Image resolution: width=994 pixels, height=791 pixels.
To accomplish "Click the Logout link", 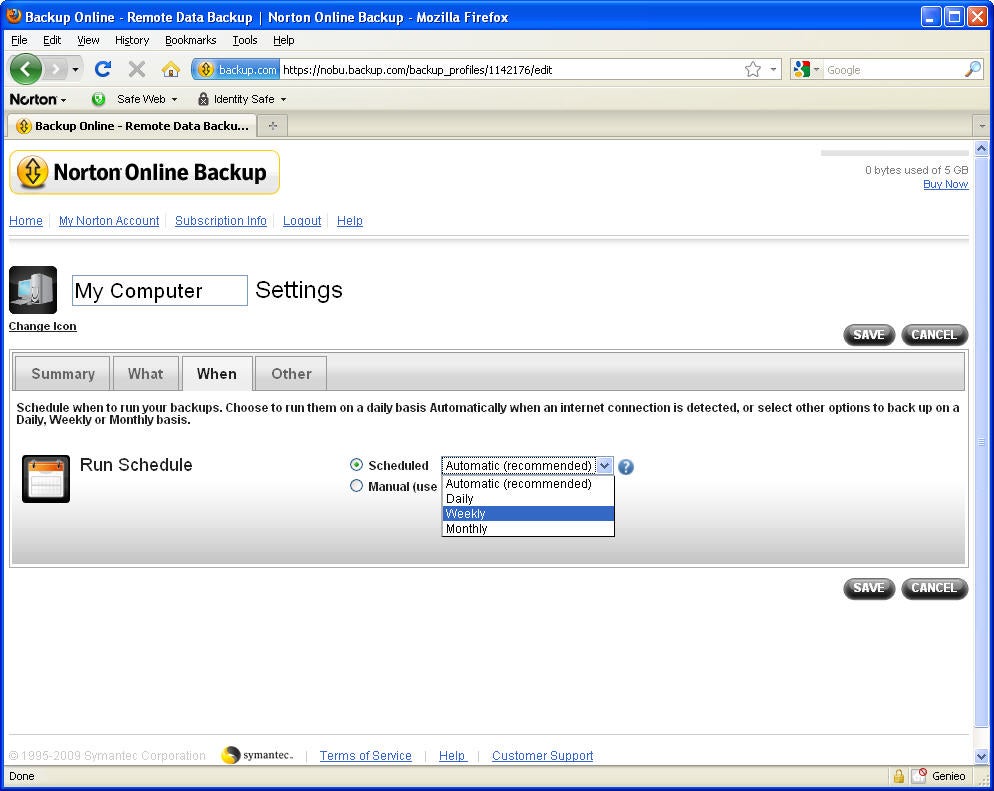I will coord(302,221).
